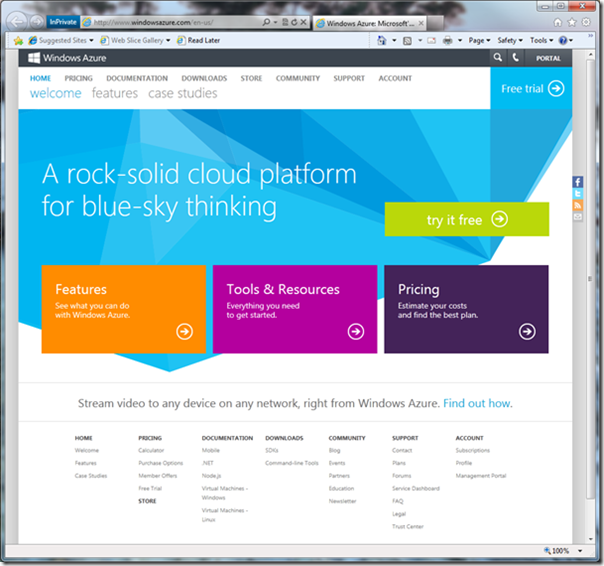Open the COMMUNITY nav menu item

point(298,78)
